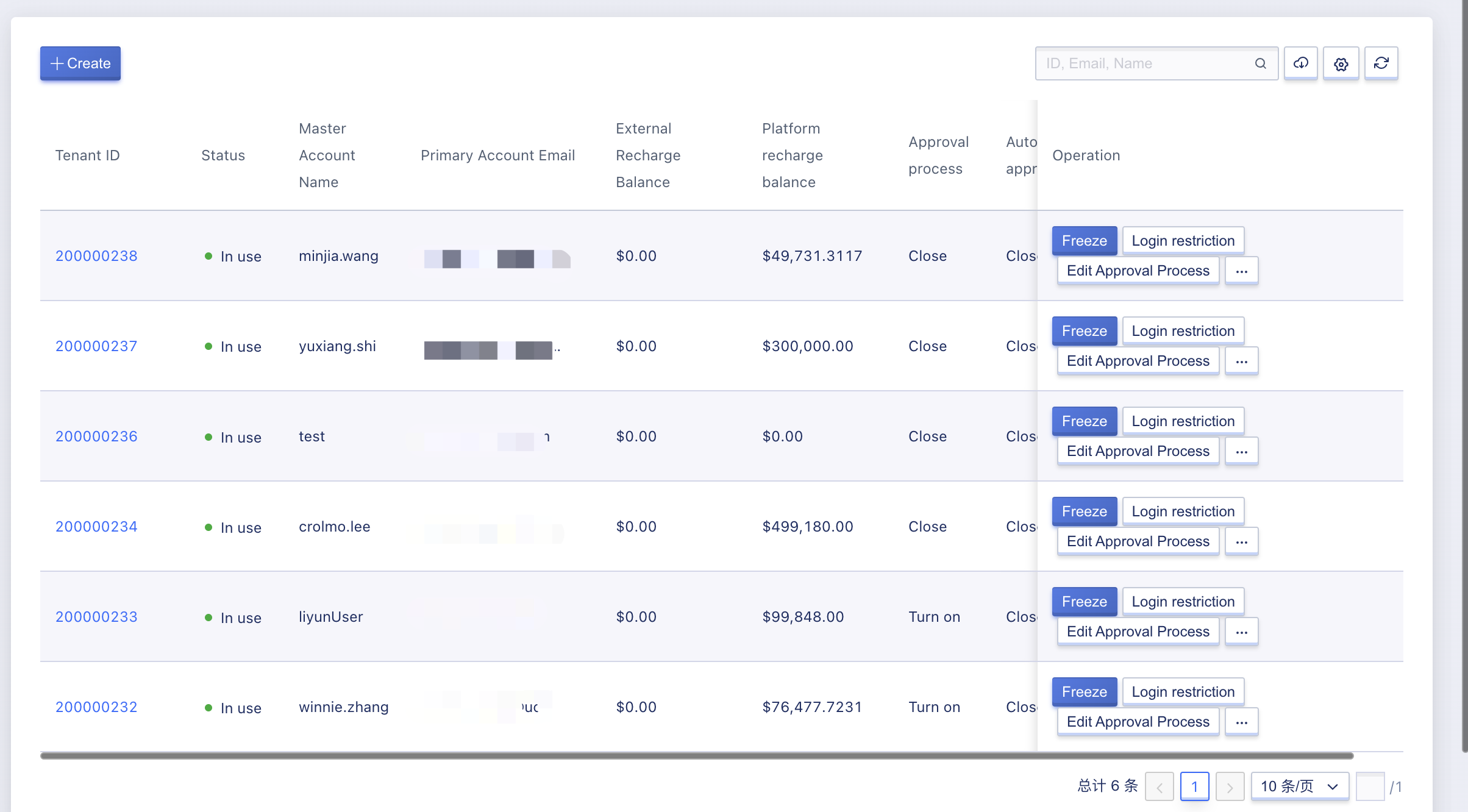This screenshot has height=812, width=1468.
Task: Click the search magnifier icon
Action: click(1260, 63)
